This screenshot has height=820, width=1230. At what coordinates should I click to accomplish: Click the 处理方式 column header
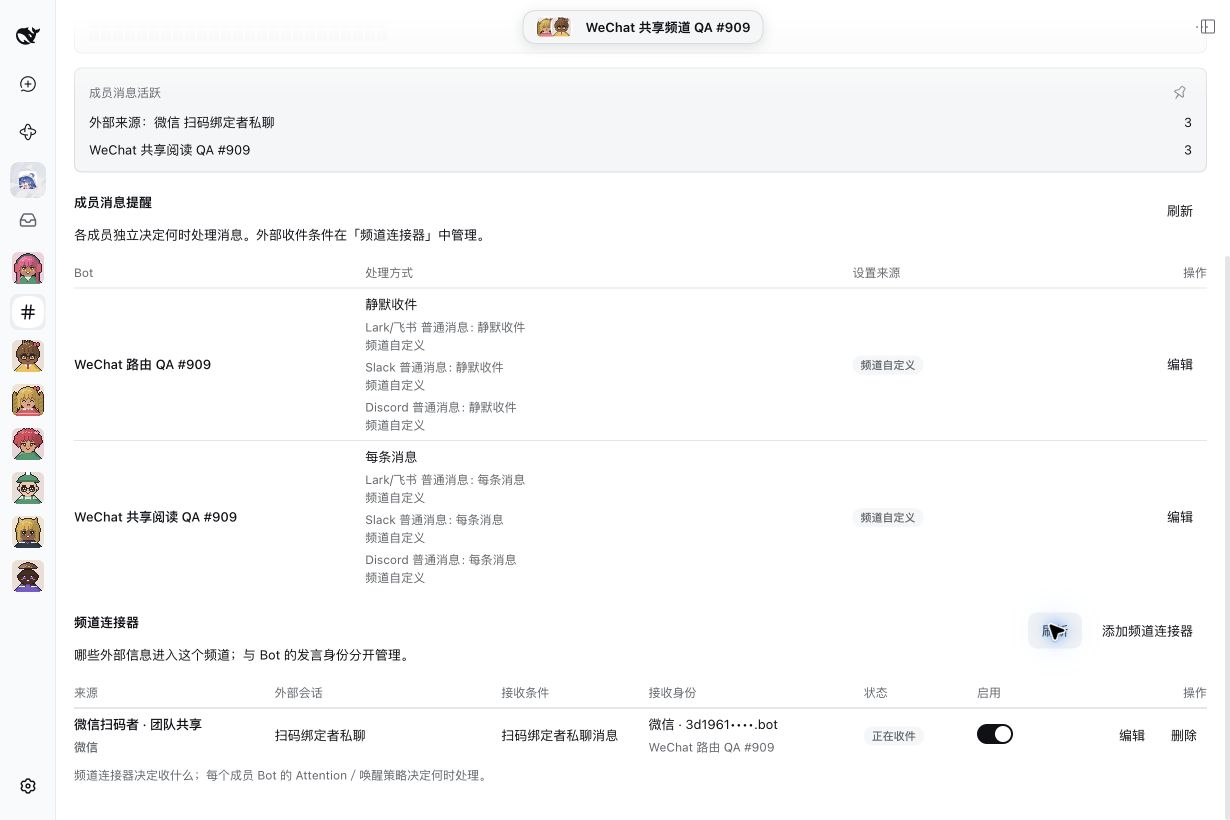pyautogui.click(x=389, y=272)
